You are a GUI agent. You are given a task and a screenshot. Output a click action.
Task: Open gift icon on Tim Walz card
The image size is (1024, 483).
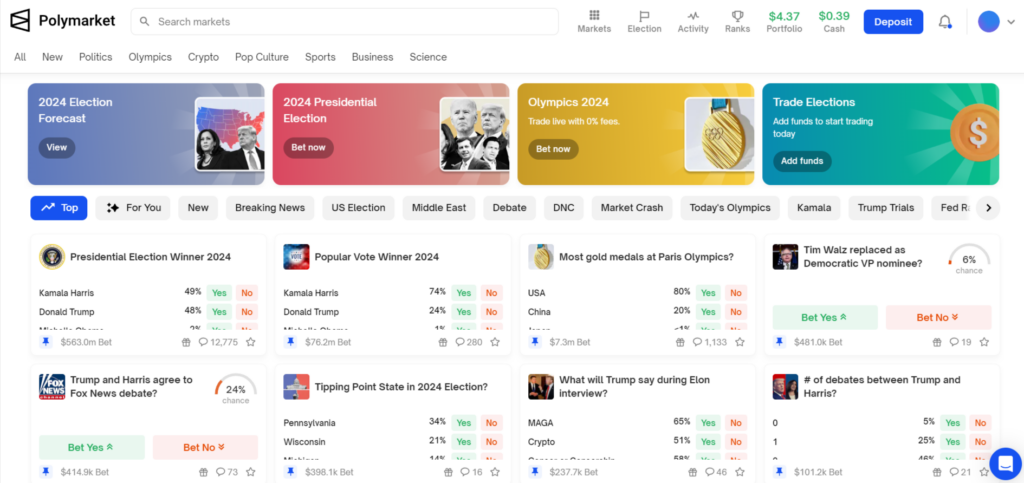(x=936, y=342)
